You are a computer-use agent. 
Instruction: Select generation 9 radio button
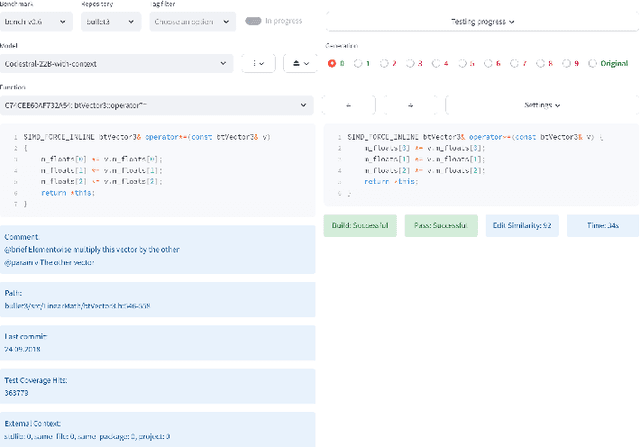coord(566,63)
